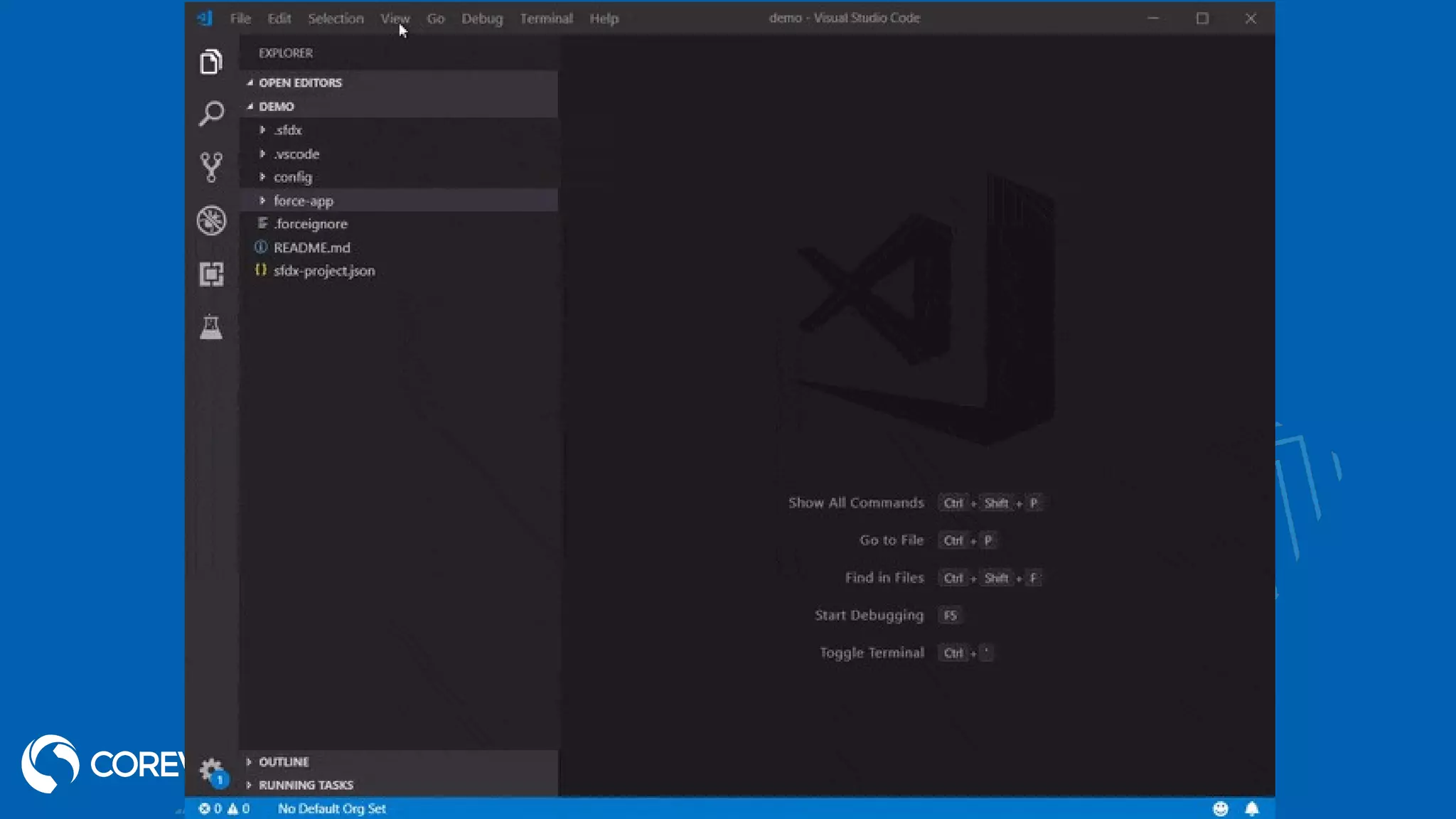Image resolution: width=1456 pixels, height=819 pixels.
Task: Click the errors and warnings count
Action: coord(224,808)
